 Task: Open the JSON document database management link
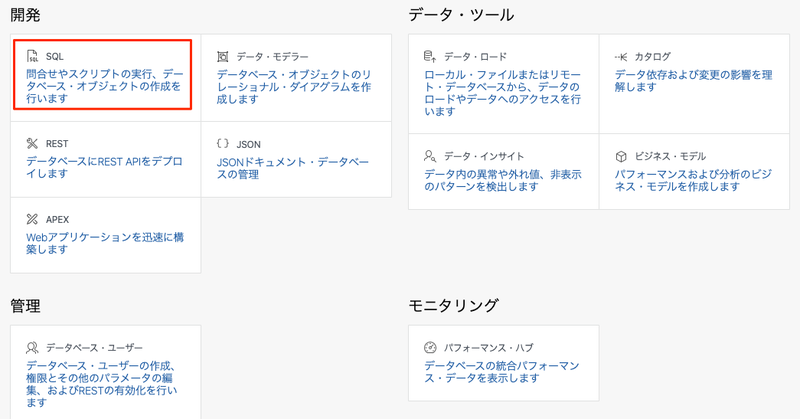click(x=292, y=167)
